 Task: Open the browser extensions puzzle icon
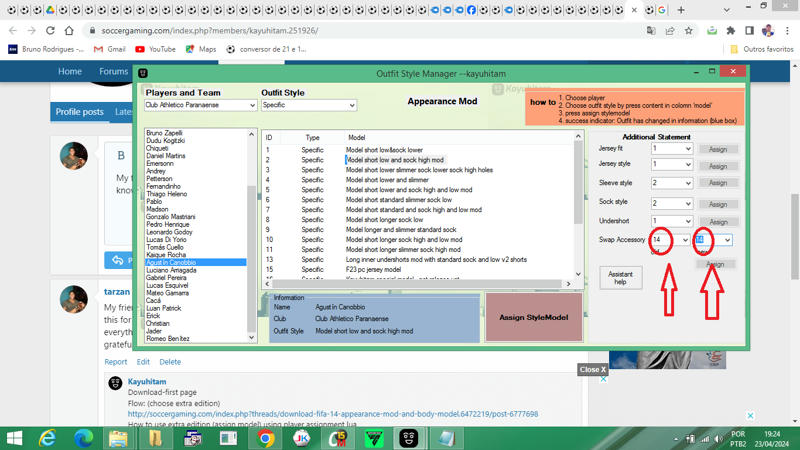730,31
